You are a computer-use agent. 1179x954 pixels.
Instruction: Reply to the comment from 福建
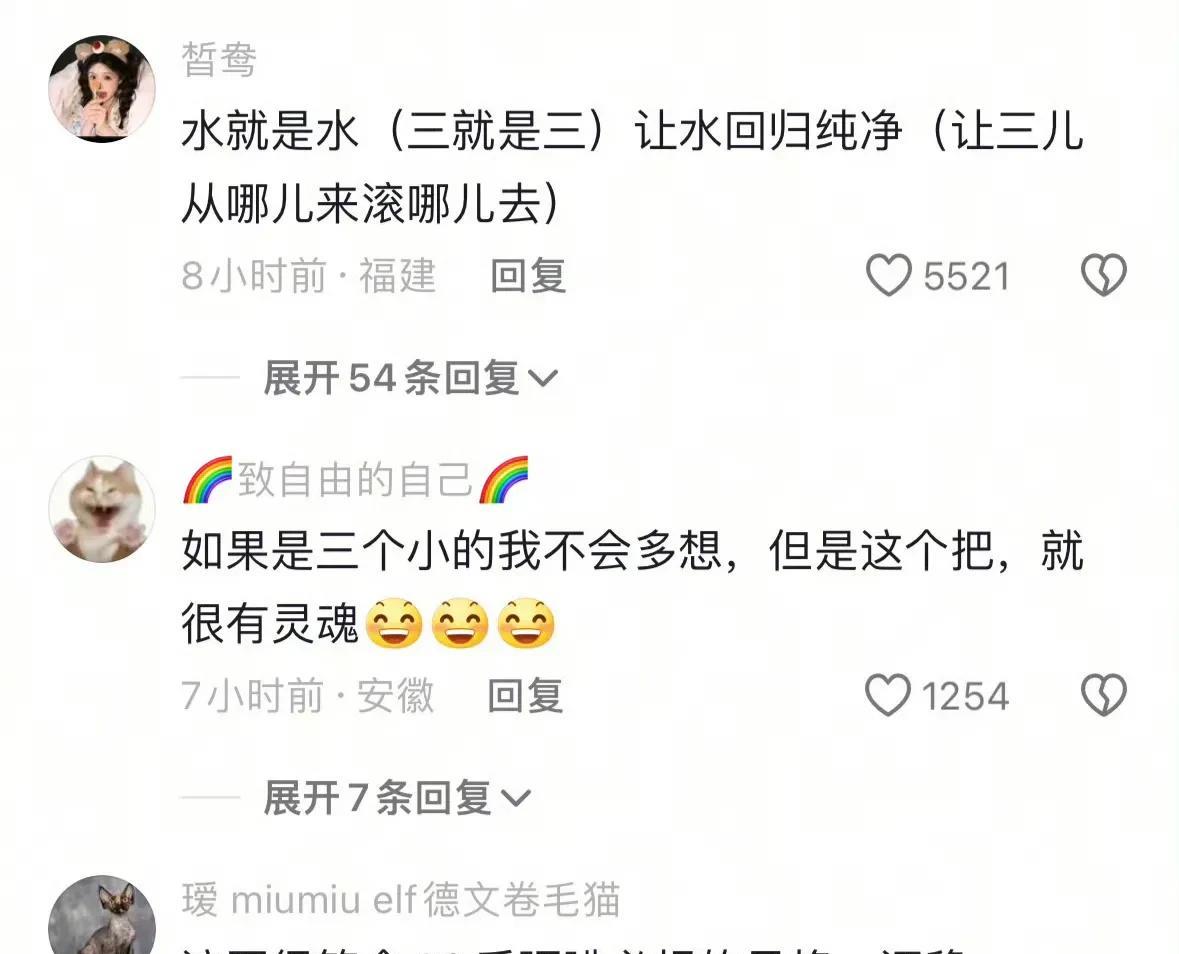(x=528, y=275)
